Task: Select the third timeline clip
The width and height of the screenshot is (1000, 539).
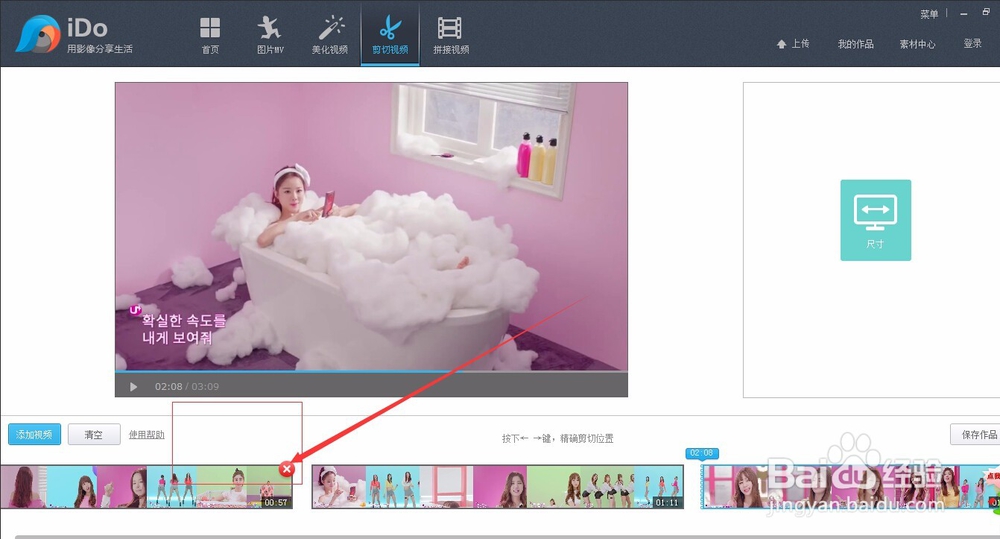Action: tap(850, 487)
